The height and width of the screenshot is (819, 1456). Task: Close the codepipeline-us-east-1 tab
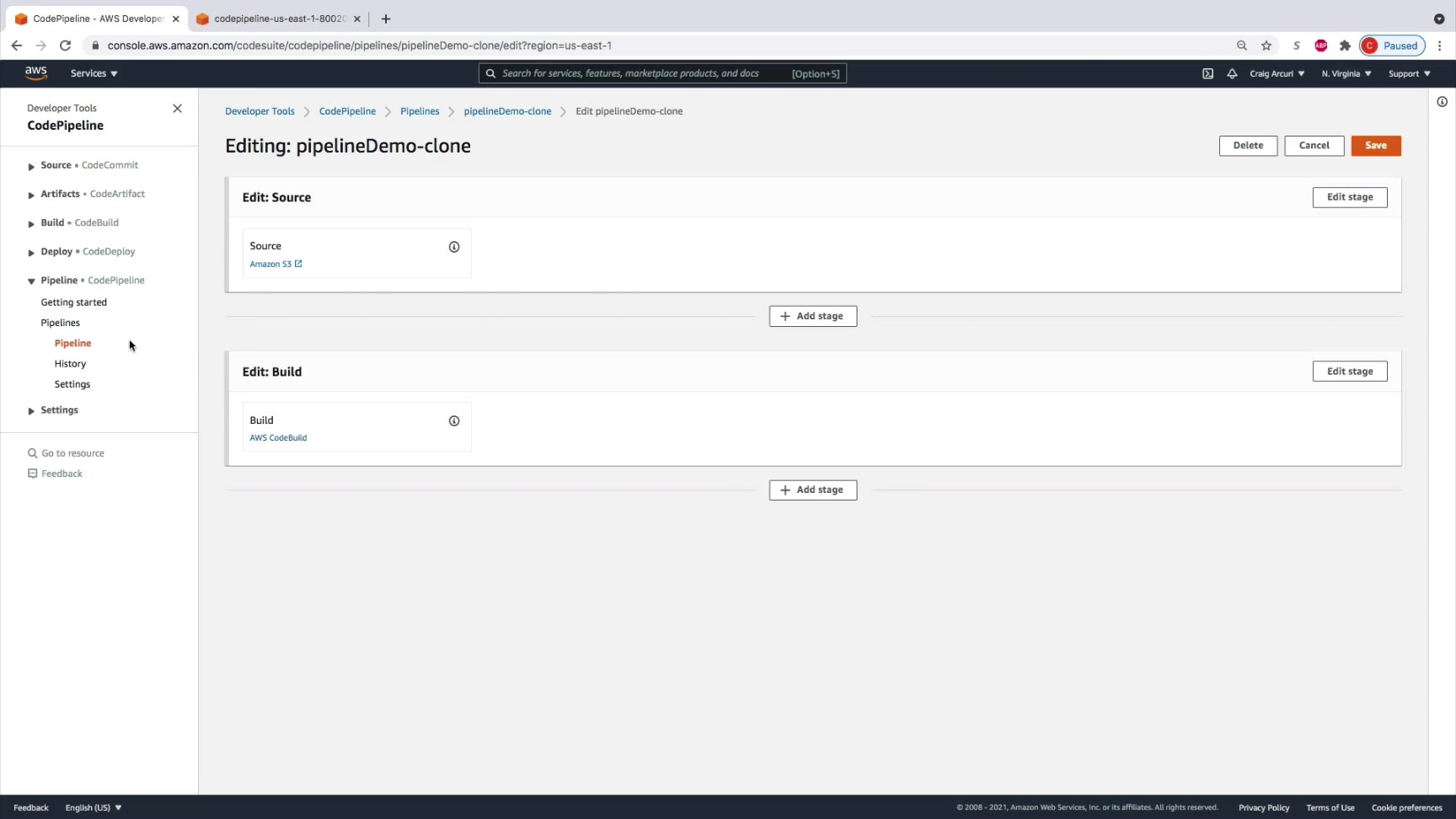pos(357,19)
